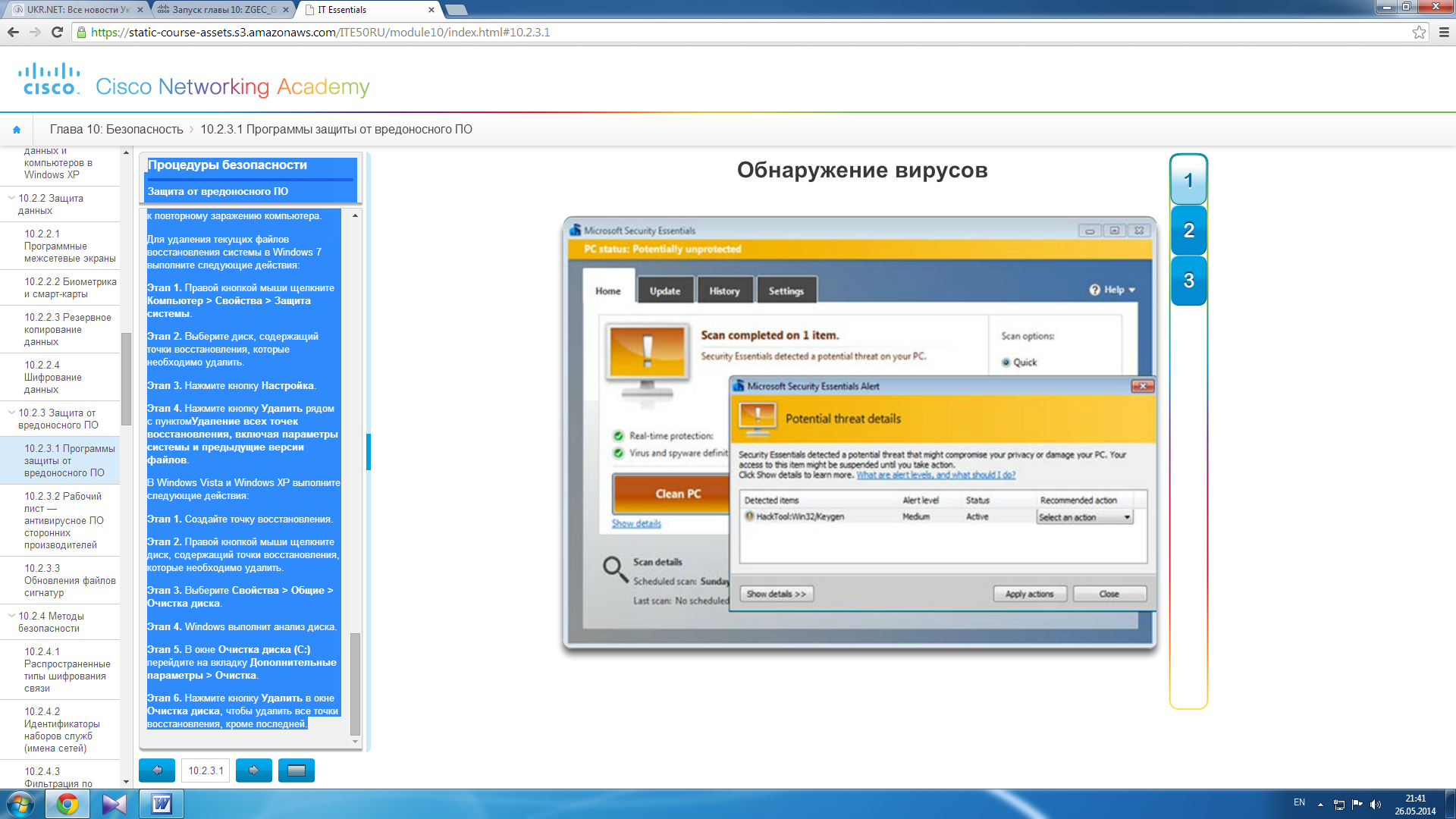The width and height of the screenshot is (1456, 819).
Task: Open the network tray icon
Action: coord(1339,804)
